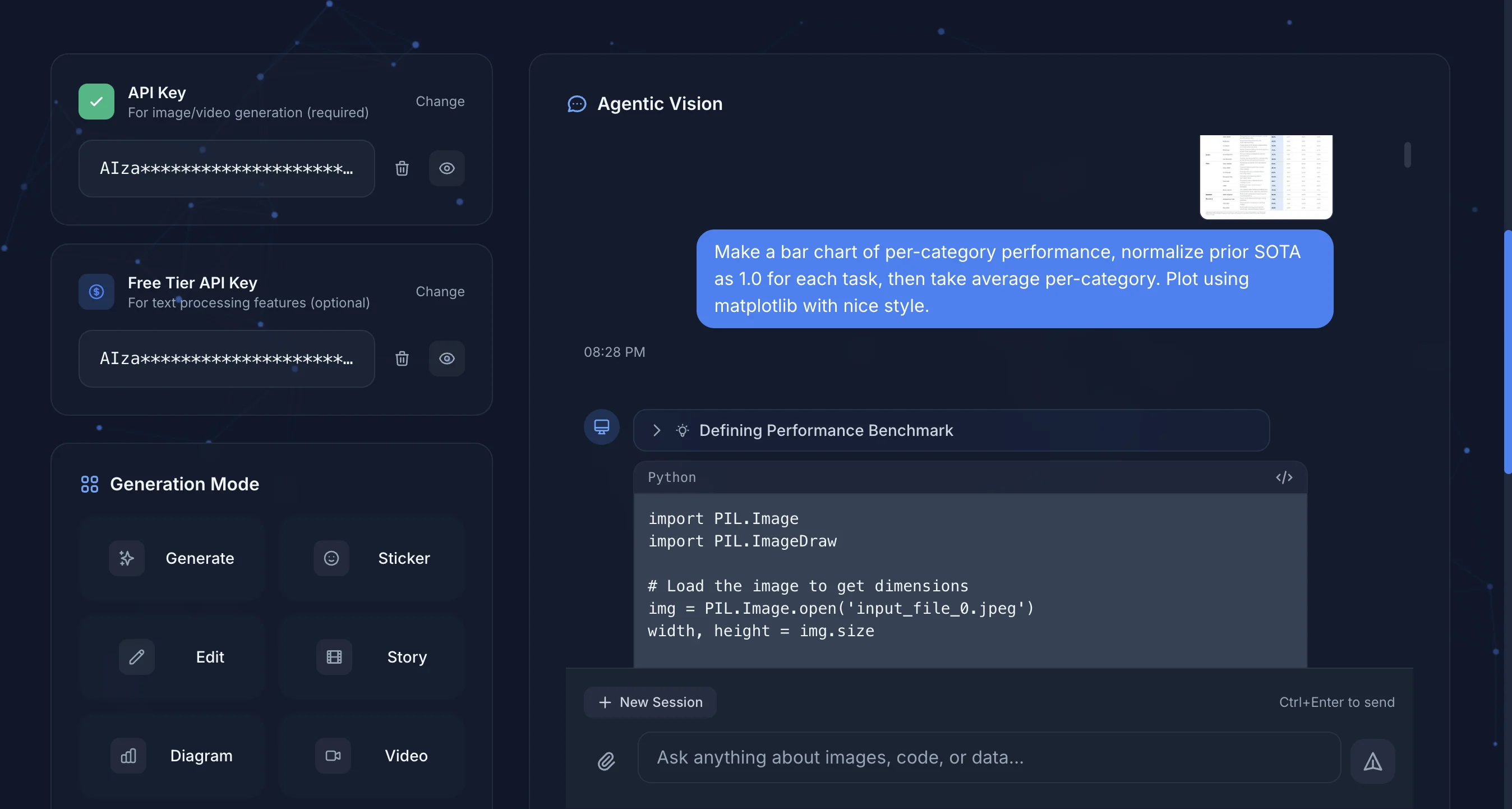The width and height of the screenshot is (1512, 809).
Task: Toggle code view on the Python block
Action: point(1284,477)
